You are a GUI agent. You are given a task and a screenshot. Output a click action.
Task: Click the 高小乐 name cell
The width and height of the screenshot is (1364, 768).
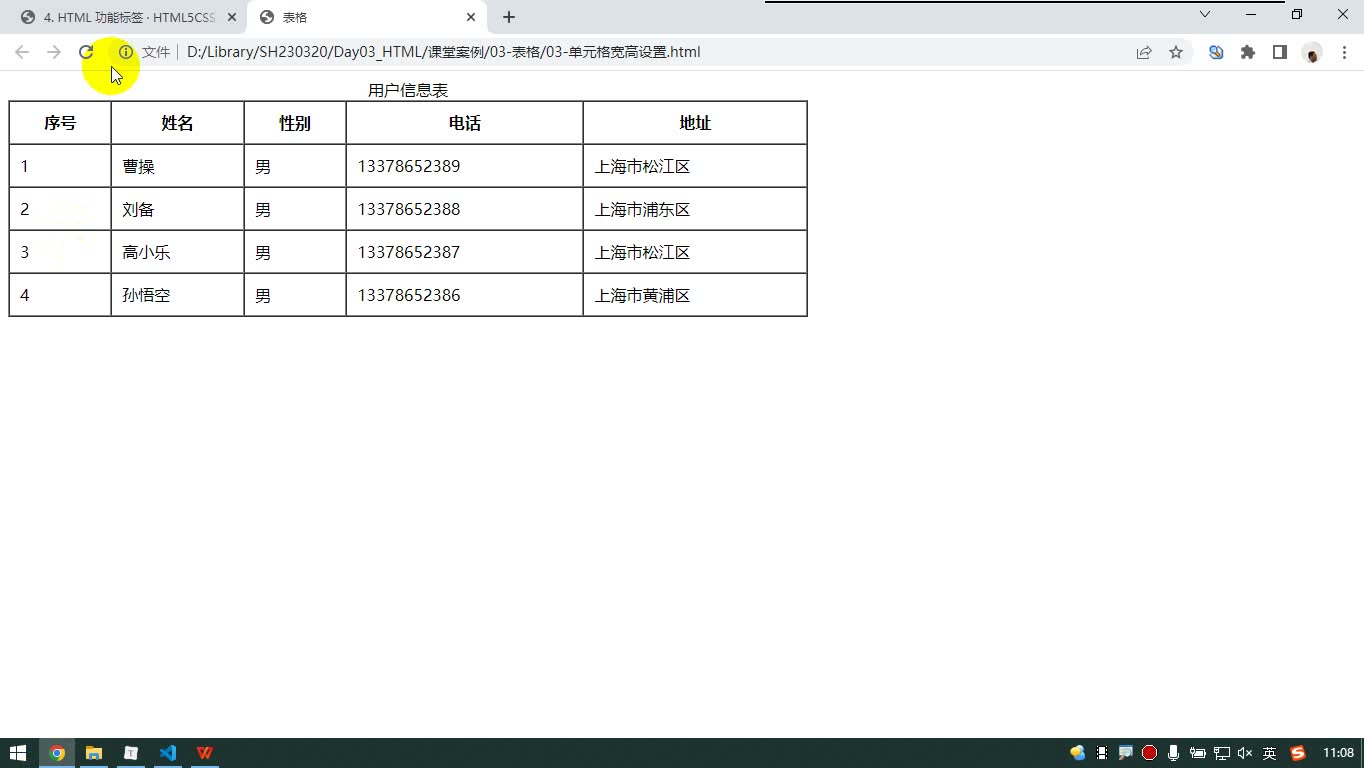point(177,252)
